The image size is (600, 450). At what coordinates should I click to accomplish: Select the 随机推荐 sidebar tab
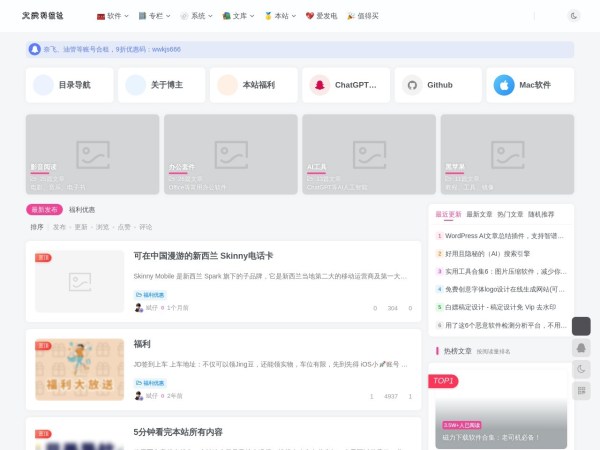541,214
